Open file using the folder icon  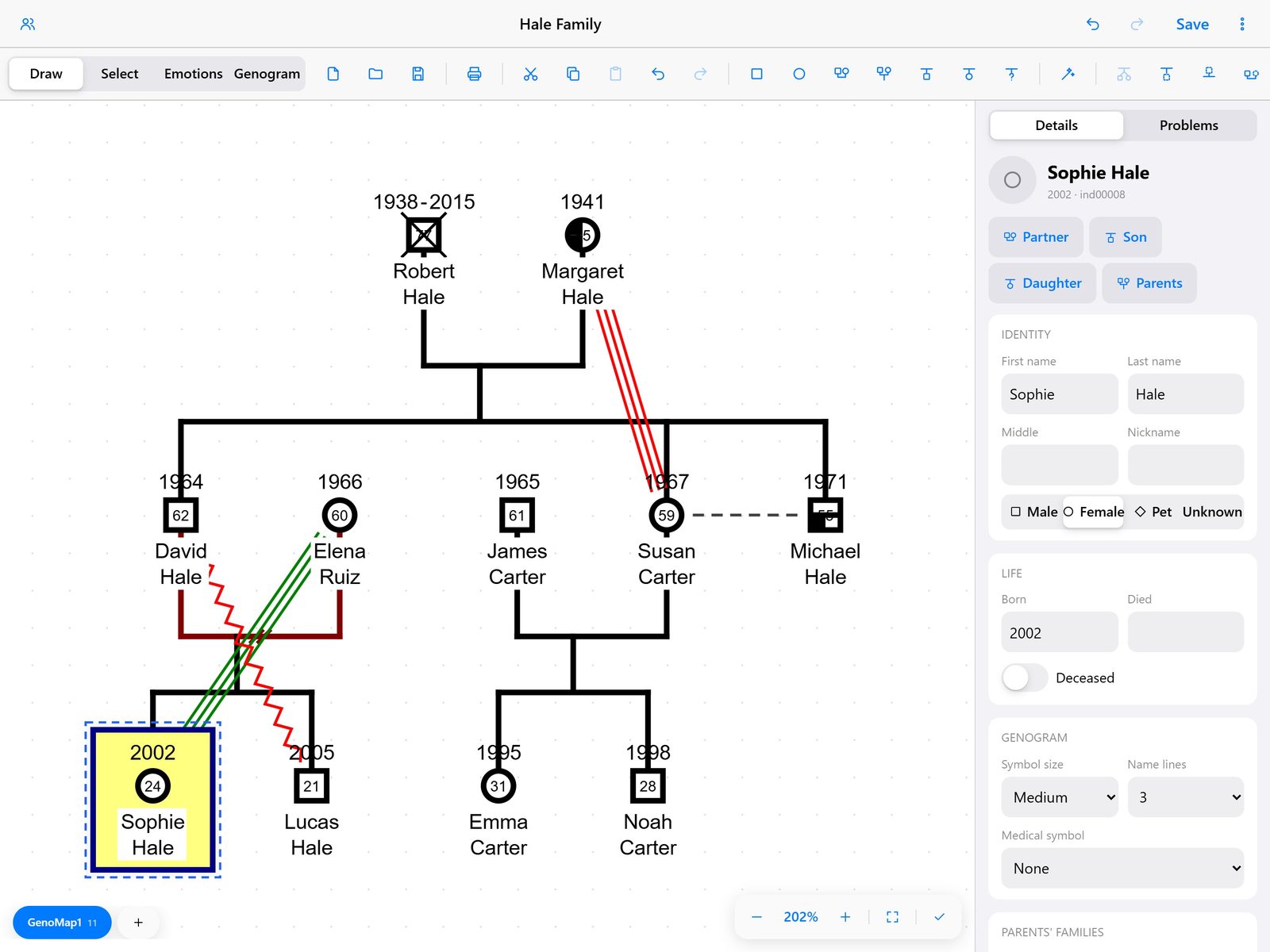[375, 74]
